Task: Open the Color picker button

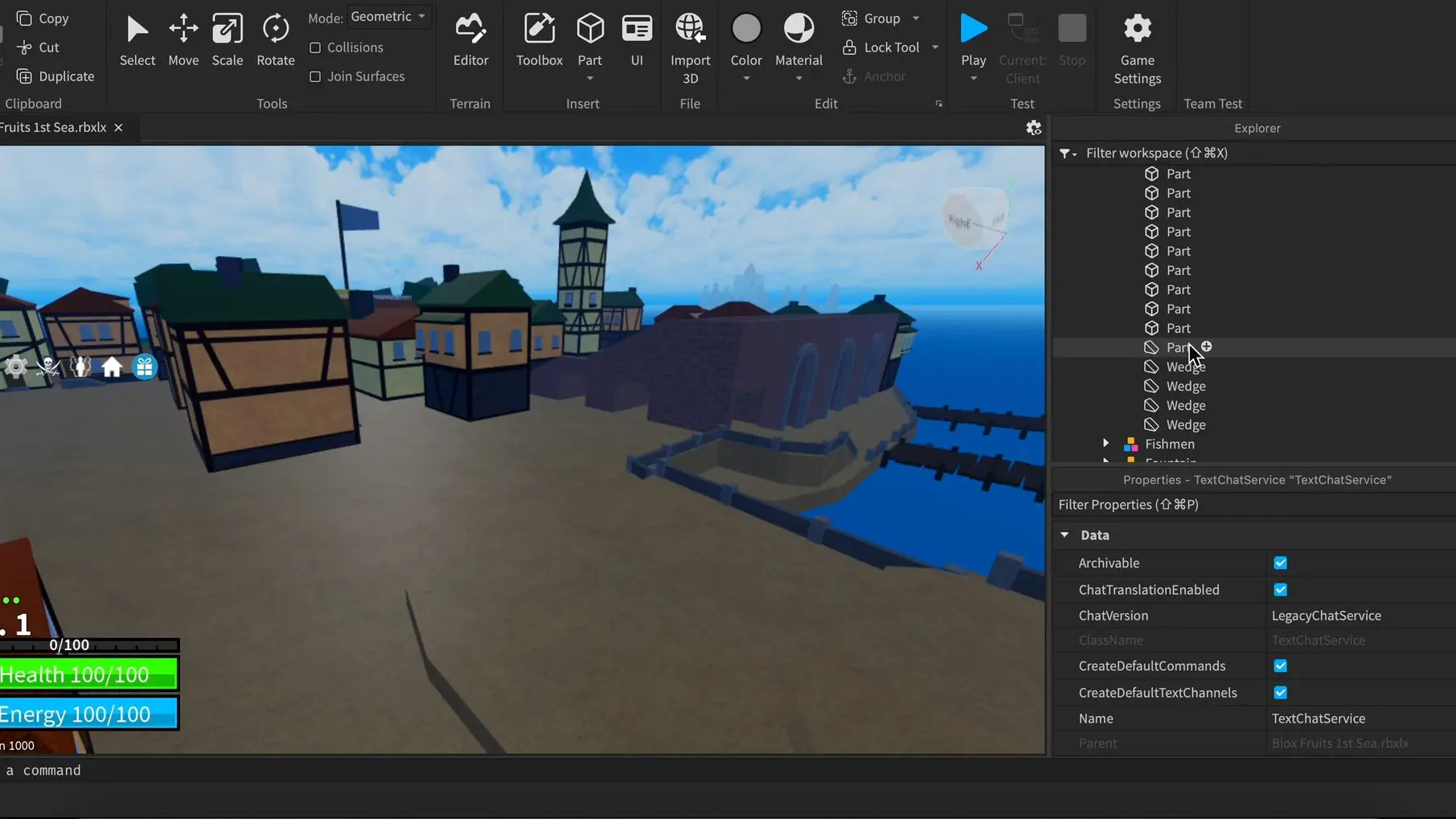Action: click(746, 39)
